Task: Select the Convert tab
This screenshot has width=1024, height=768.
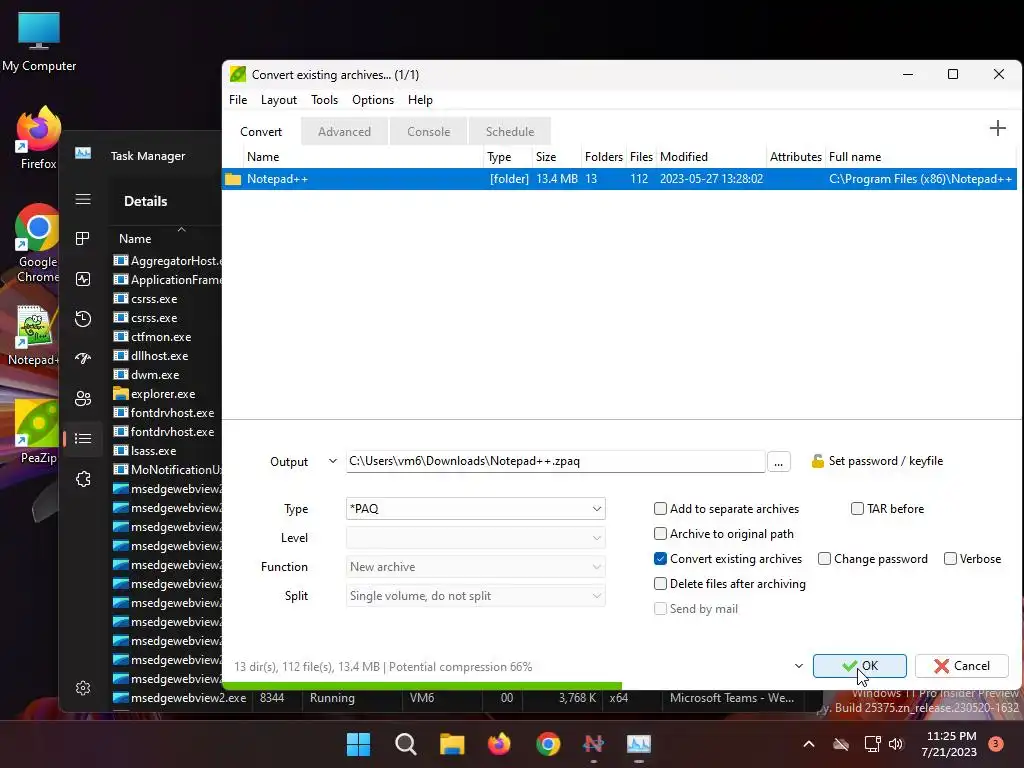Action: click(x=261, y=131)
